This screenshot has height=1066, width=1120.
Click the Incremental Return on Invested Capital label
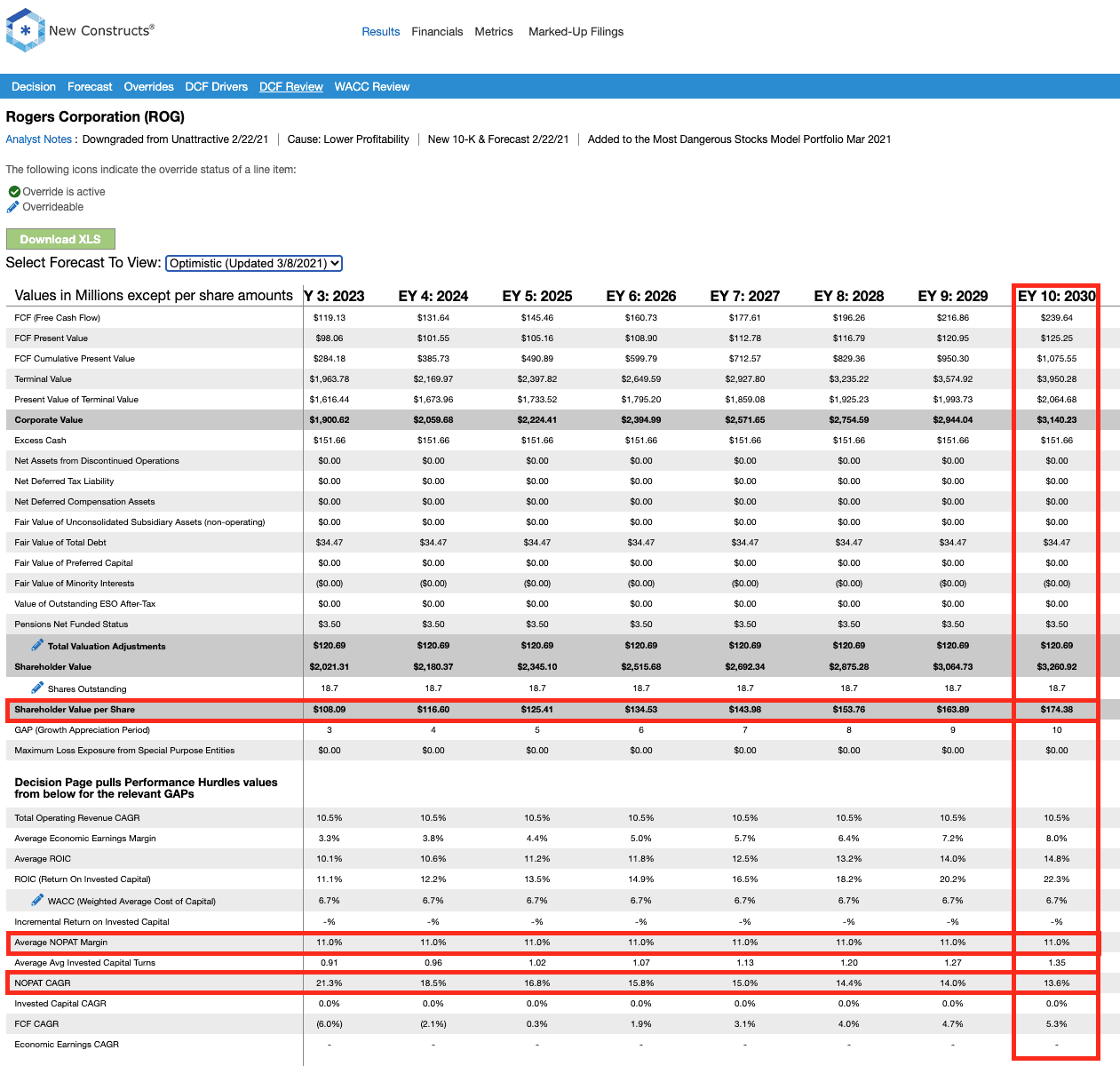click(91, 922)
